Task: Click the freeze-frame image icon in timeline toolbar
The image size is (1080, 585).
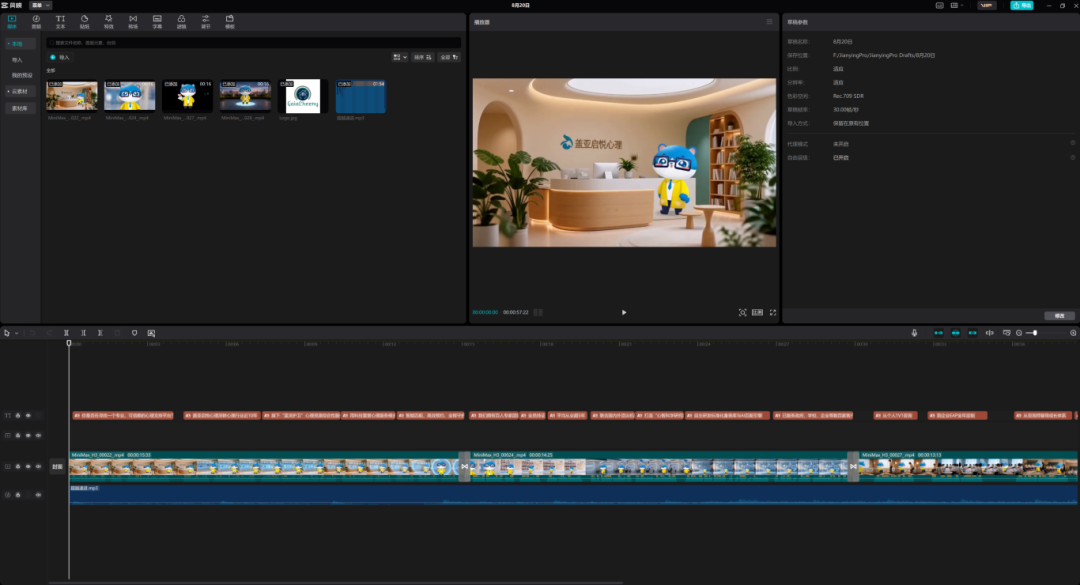Action: pyautogui.click(x=152, y=333)
